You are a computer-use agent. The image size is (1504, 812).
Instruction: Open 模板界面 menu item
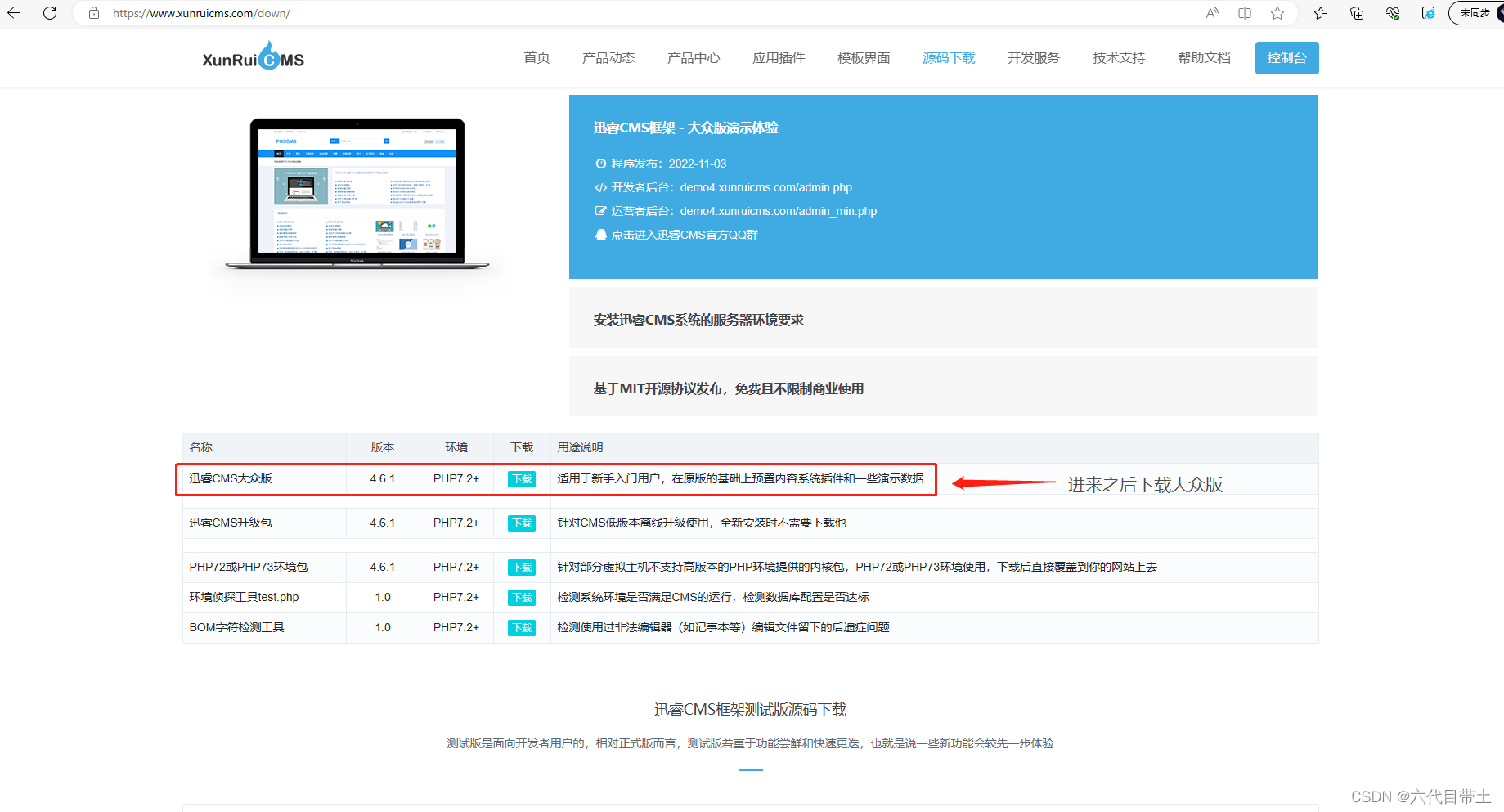coord(864,57)
